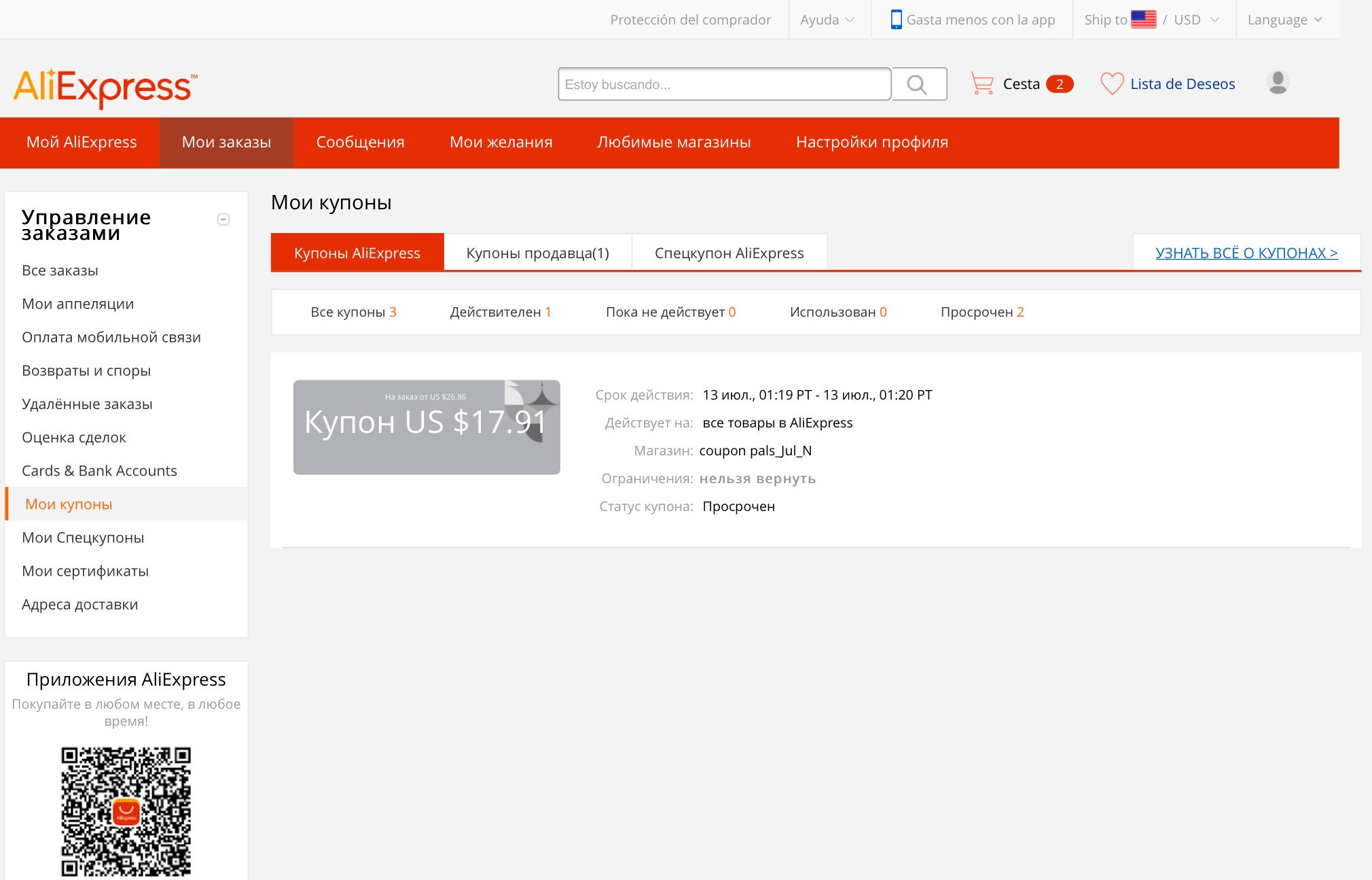Viewport: 1372px width, 880px height.
Task: Switch to Спецкупон AliExpress tab
Action: coord(729,253)
